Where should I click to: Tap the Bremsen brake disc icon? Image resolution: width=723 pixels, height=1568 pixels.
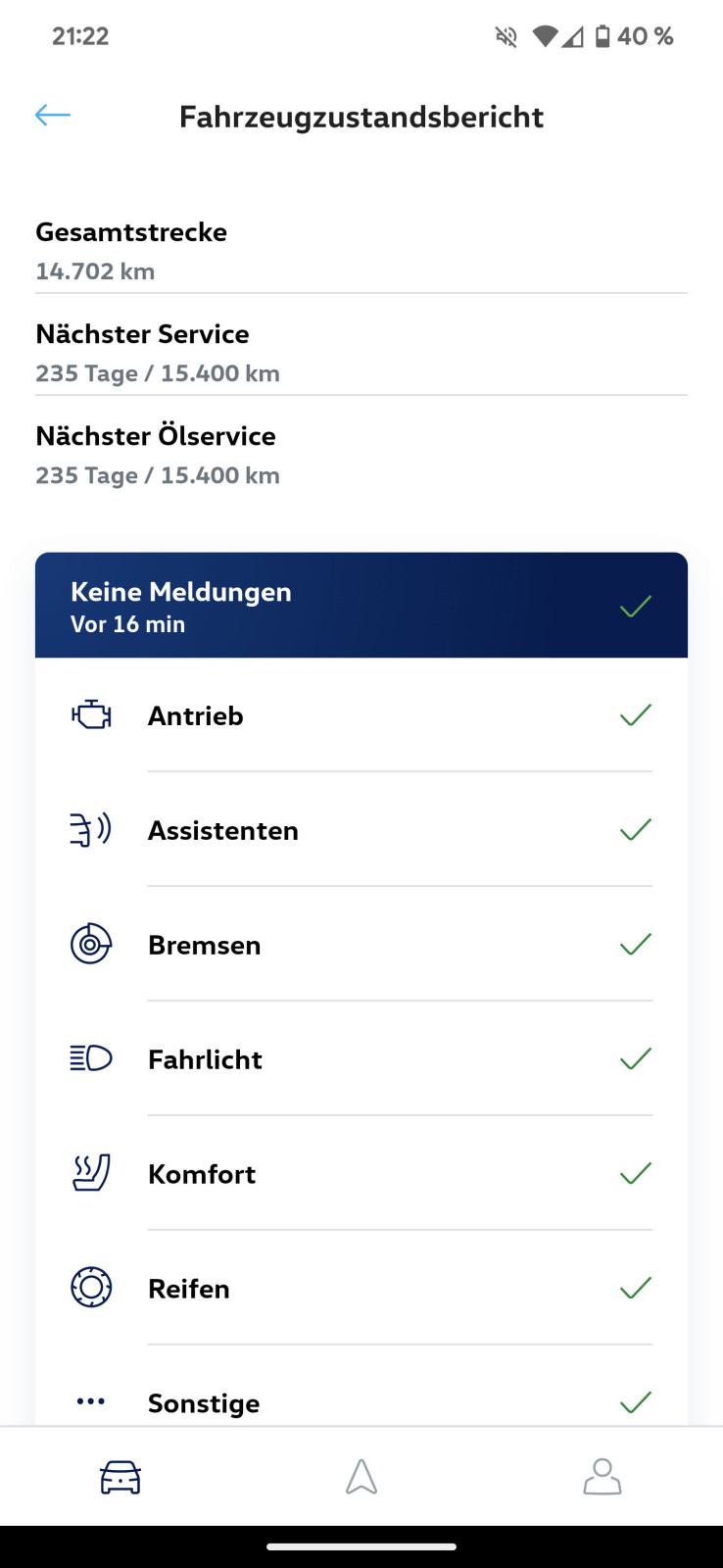coord(91,945)
